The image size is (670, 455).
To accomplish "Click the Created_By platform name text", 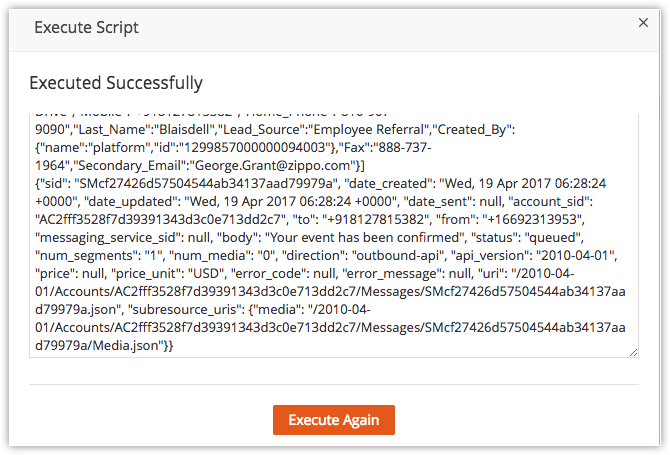I will pyautogui.click(x=117, y=147).
